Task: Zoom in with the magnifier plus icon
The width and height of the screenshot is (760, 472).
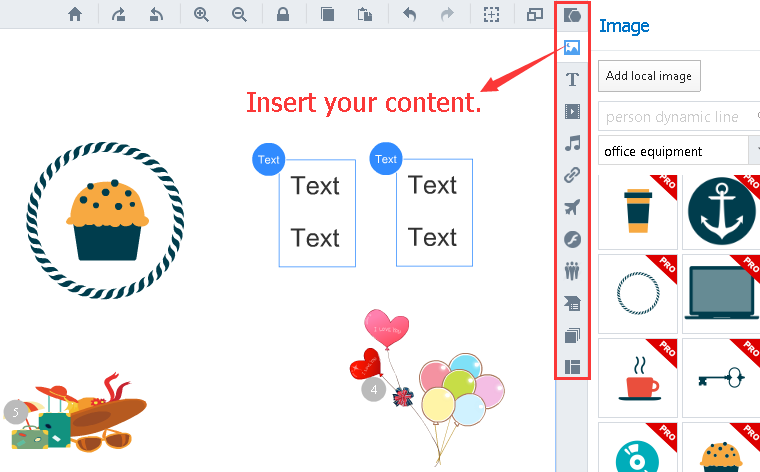Action: [201, 15]
